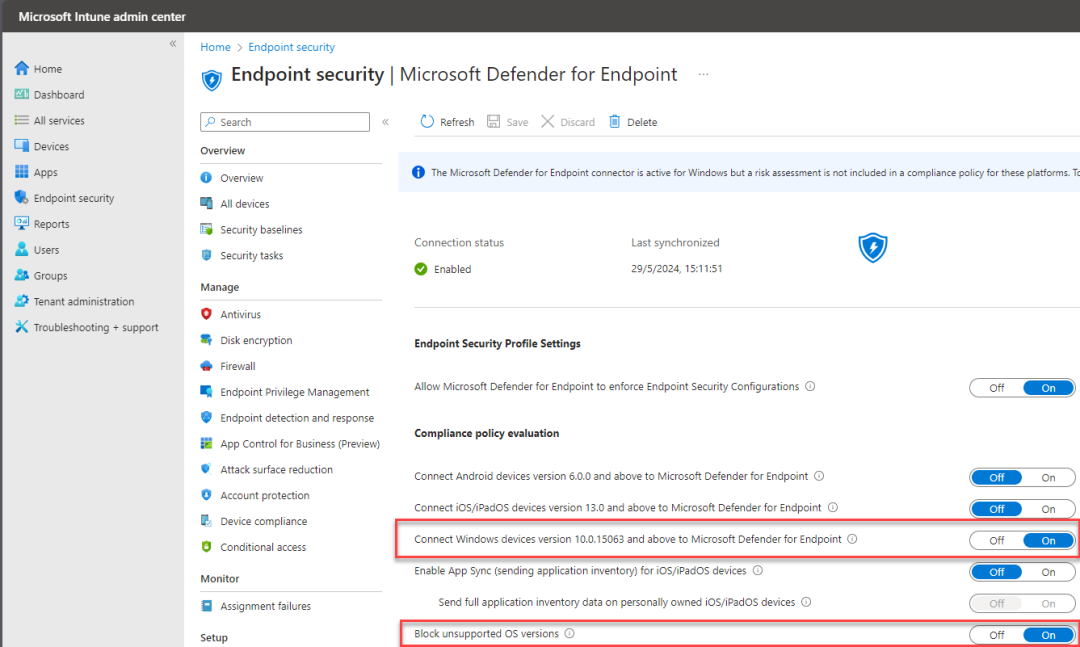
Task: Click the Refresh circular arrow icon
Action: click(427, 121)
